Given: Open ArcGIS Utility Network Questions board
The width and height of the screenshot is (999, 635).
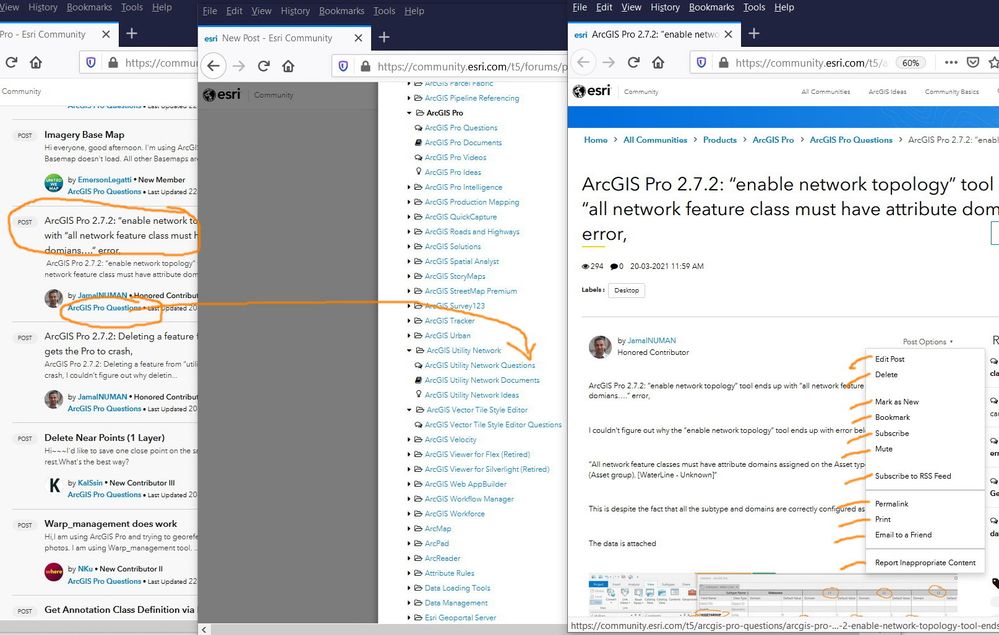Looking at the screenshot, I should click(x=480, y=366).
